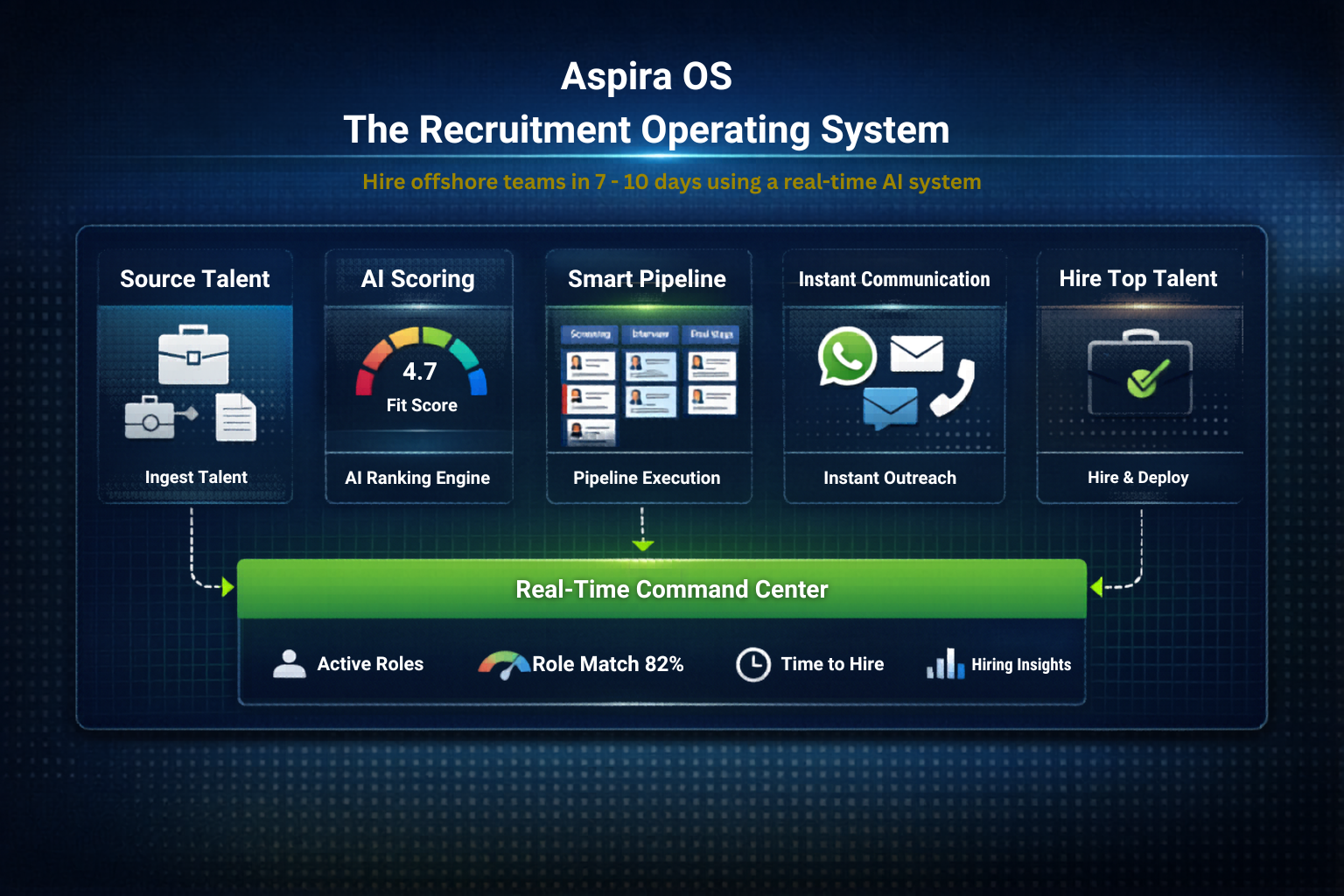Click the Fit Score caption text
This screenshot has height=896, width=1344.
(x=422, y=405)
